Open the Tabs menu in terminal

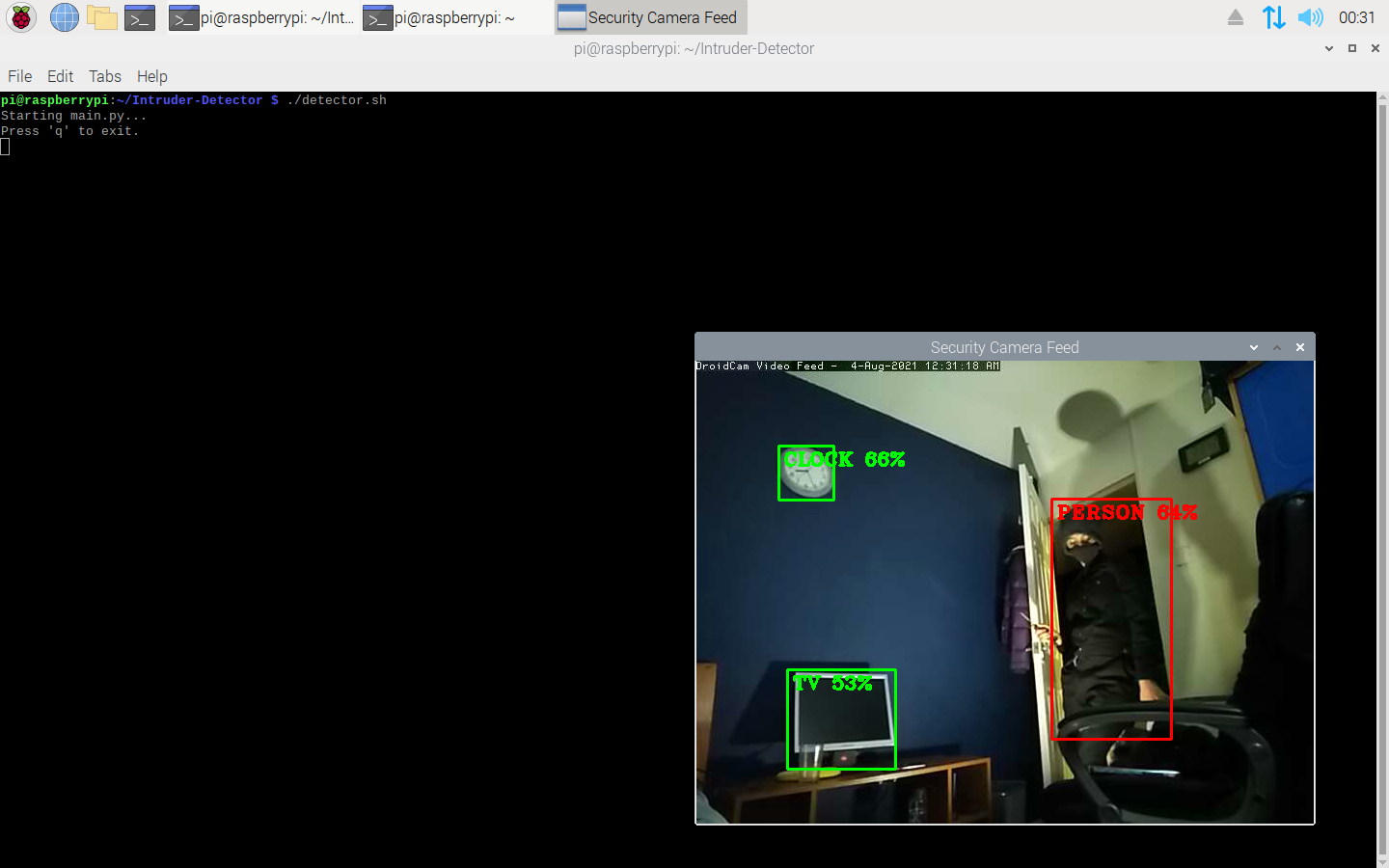click(105, 76)
